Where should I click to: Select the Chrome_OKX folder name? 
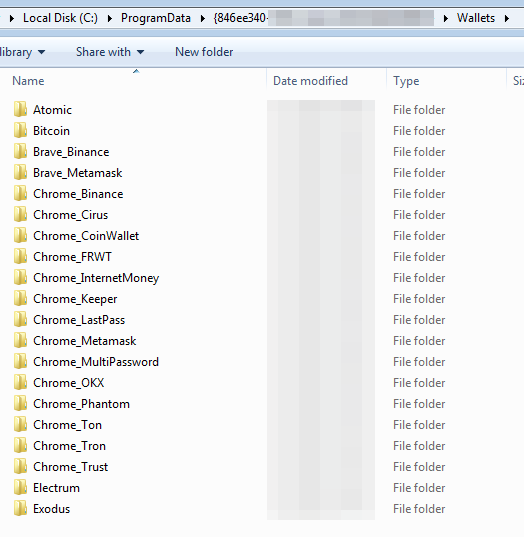(68, 383)
